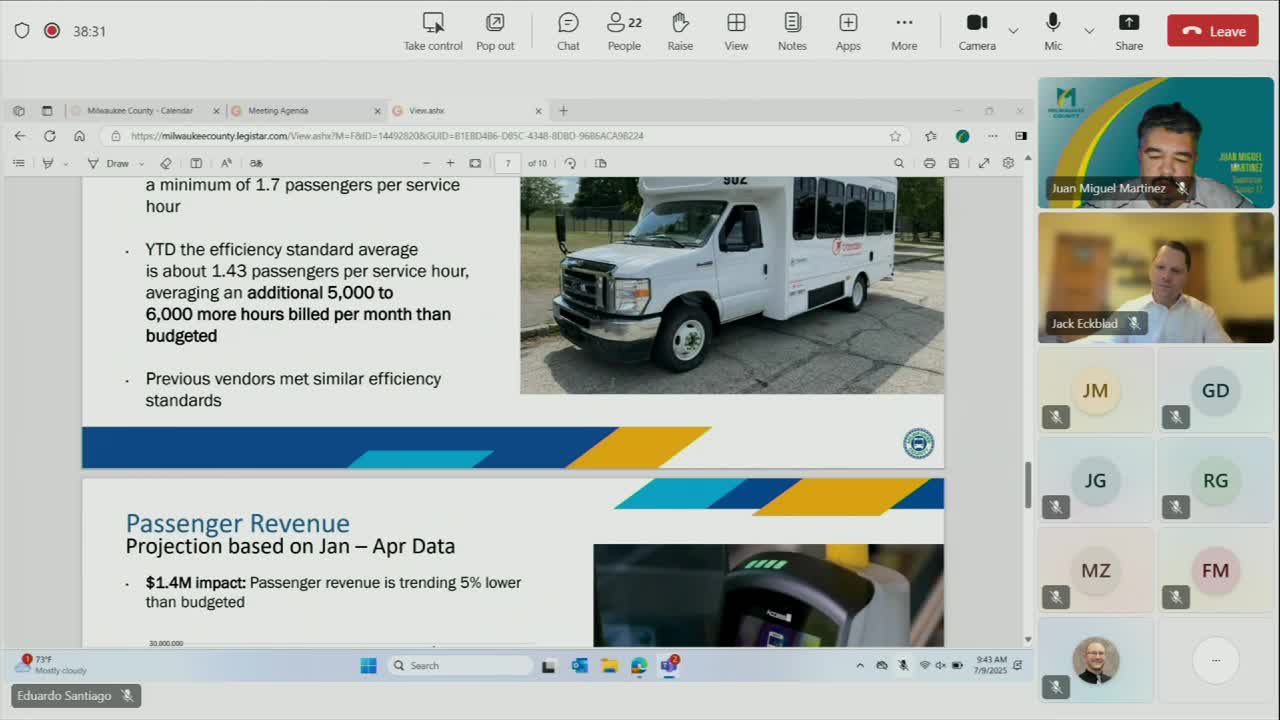This screenshot has height=720, width=1280.
Task: Close the View.ashx tab
Action: pos(538,111)
